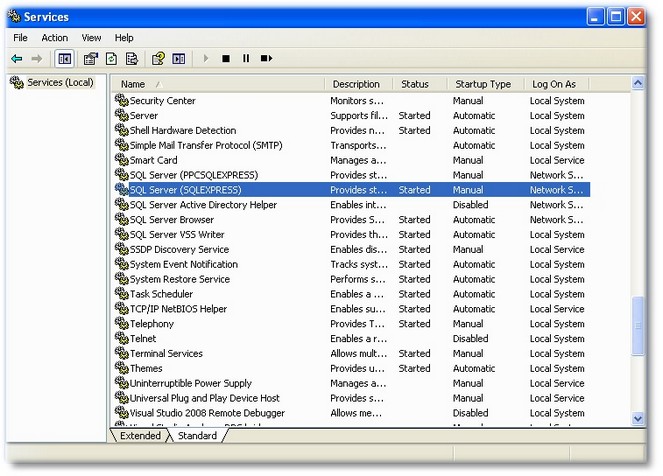This screenshot has height=476, width=663.
Task: Click Disabled startup type for Telnet
Action: [470, 339]
